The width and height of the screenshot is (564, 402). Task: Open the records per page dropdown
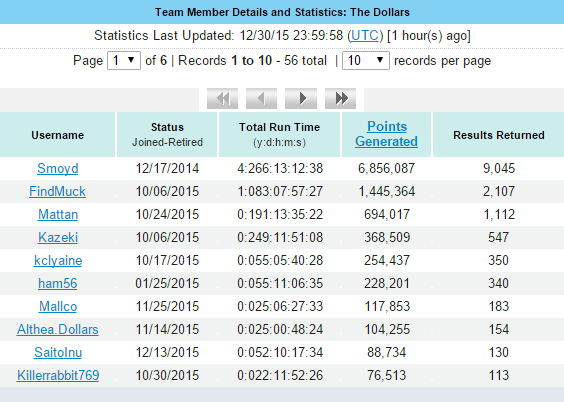tap(365, 60)
